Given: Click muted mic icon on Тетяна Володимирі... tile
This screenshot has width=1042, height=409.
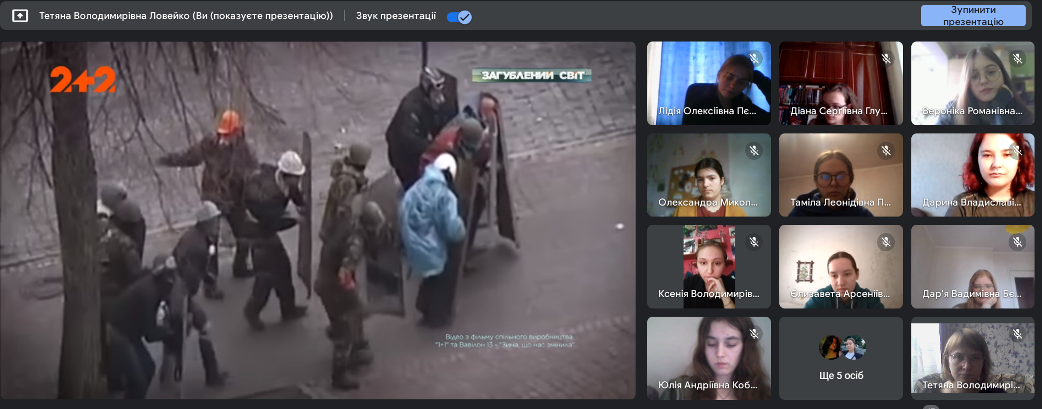Looking at the screenshot, I should [1017, 334].
